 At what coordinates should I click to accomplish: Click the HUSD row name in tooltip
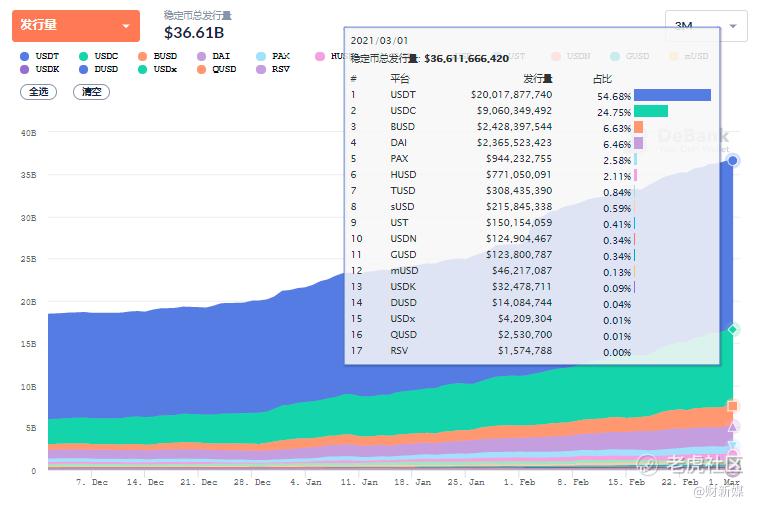pos(403,175)
